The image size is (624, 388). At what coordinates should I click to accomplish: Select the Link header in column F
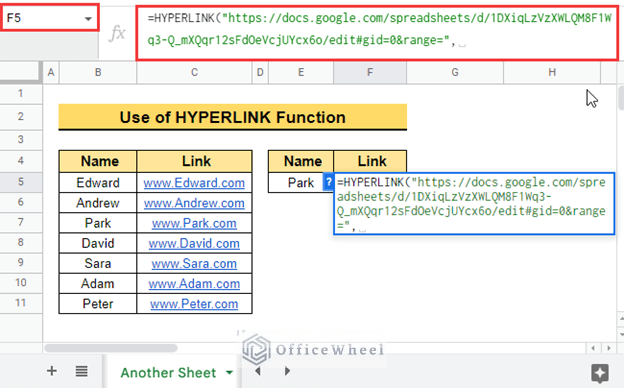[370, 161]
